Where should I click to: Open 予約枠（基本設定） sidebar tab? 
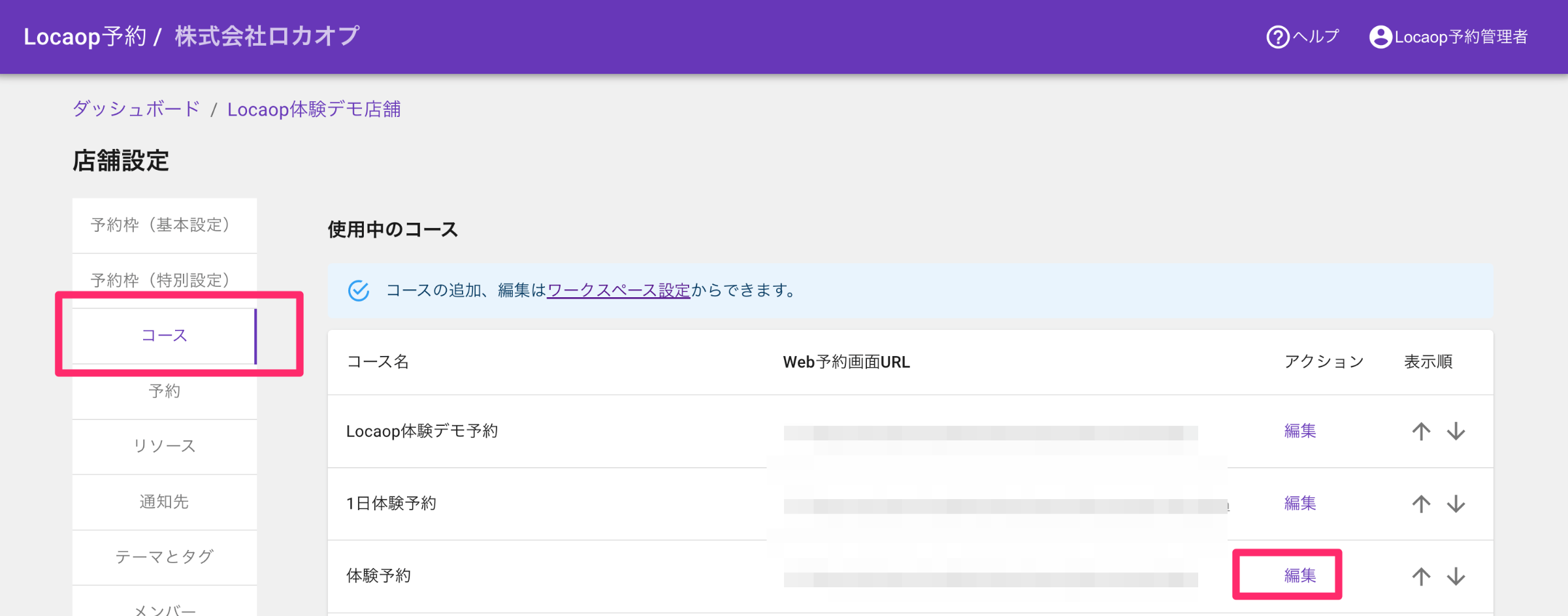click(x=164, y=225)
